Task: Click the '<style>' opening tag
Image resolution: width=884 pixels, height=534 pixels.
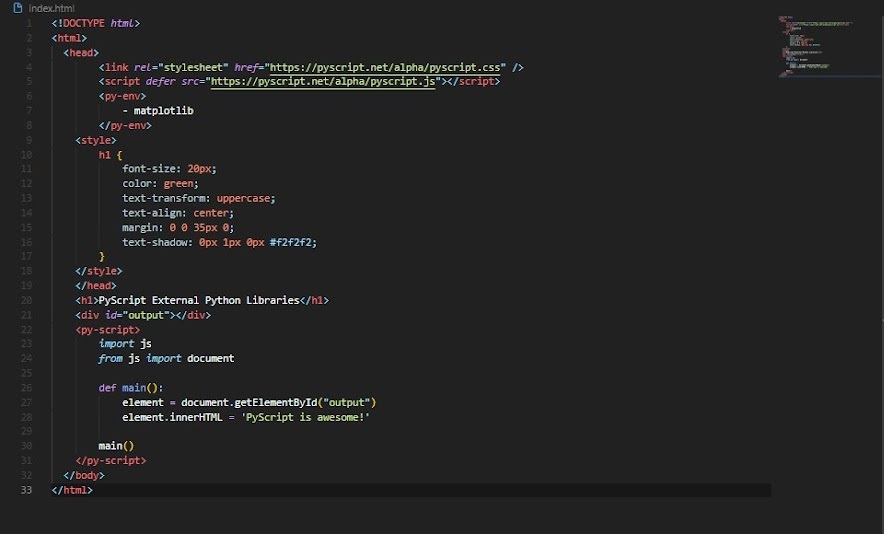Action: (x=96, y=140)
